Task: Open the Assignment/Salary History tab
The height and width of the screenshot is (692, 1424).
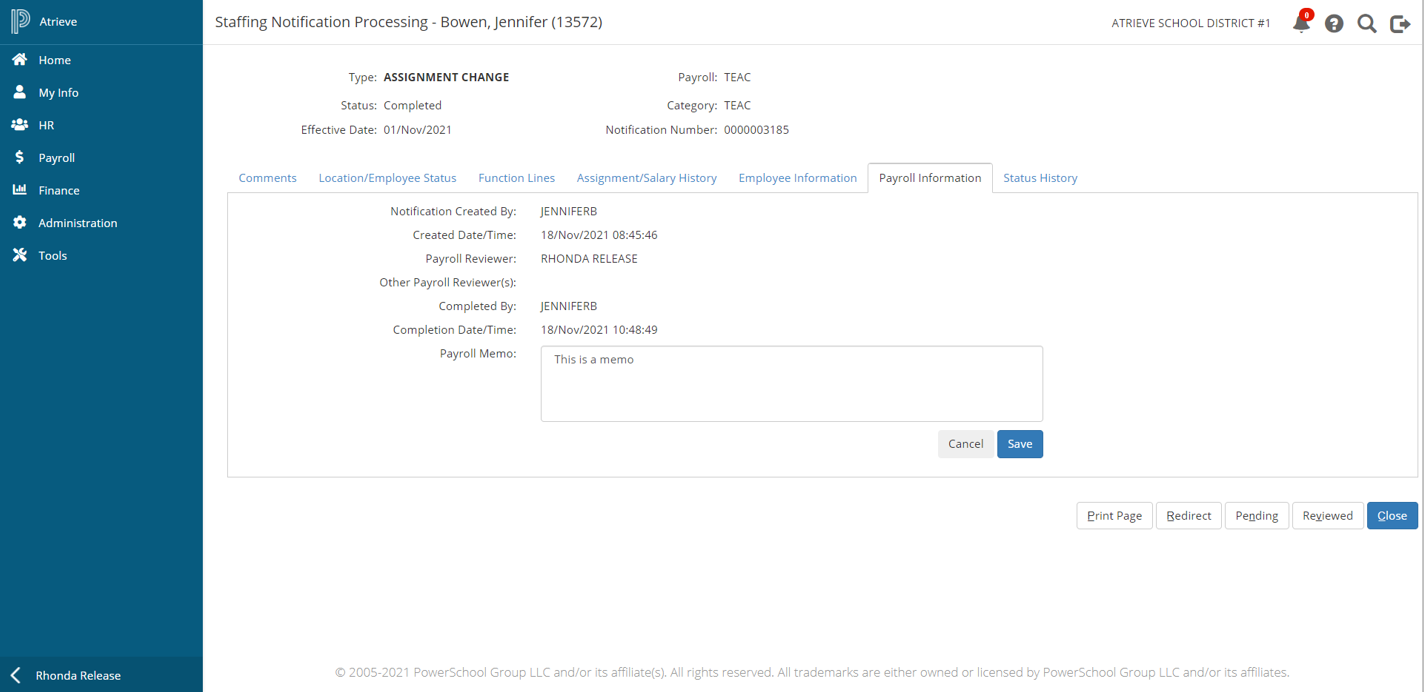Action: coord(646,178)
